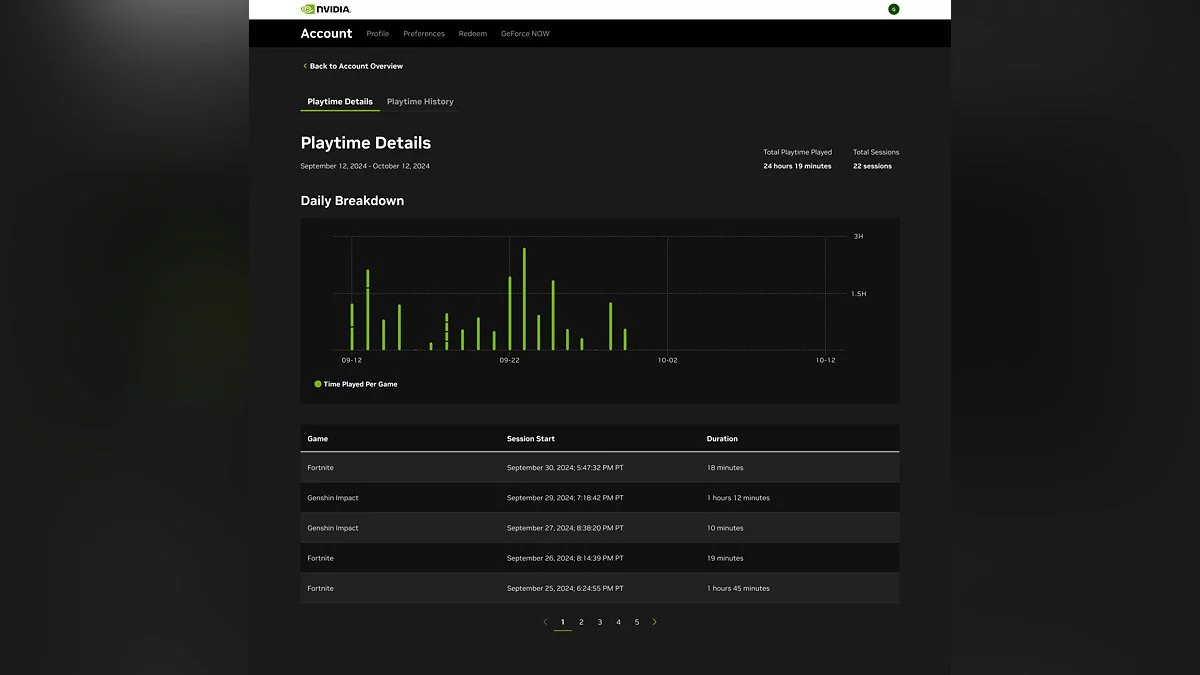Select the Playtime Details tab

pyautogui.click(x=340, y=102)
